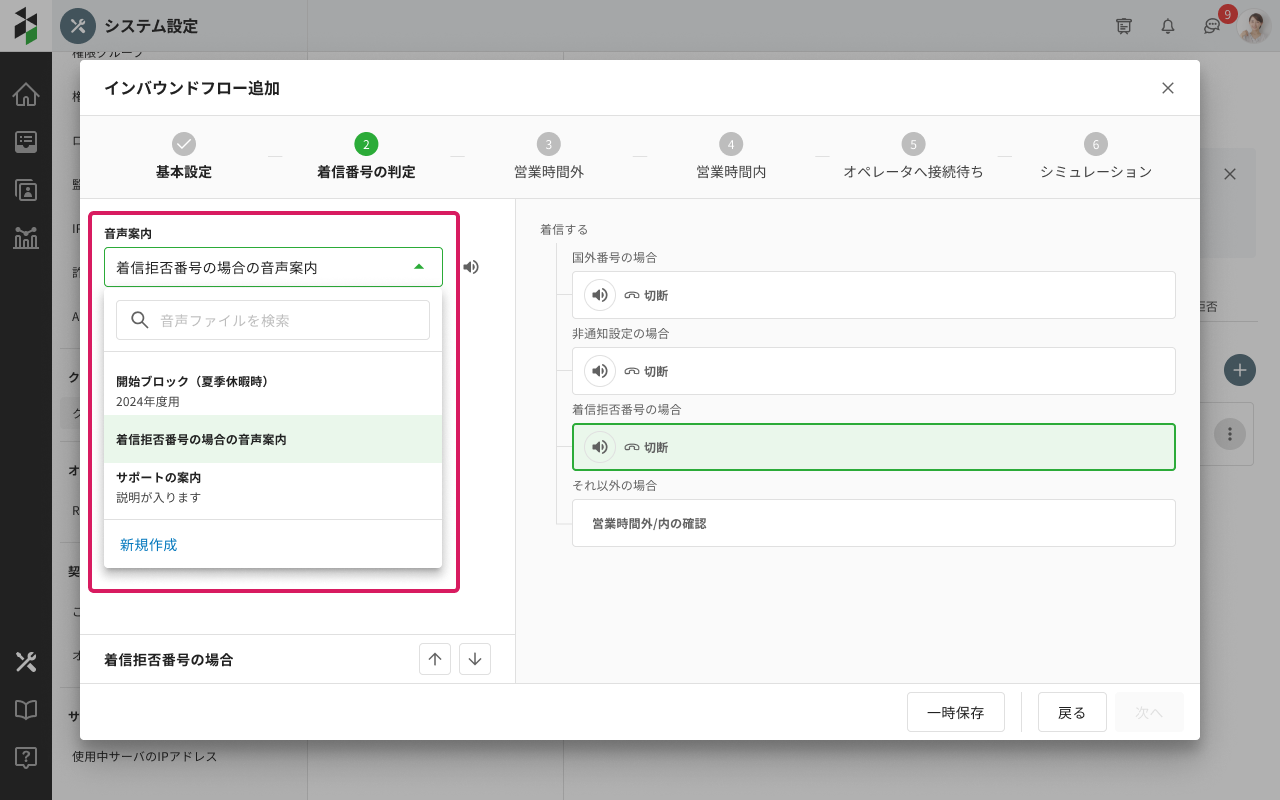The width and height of the screenshot is (1280, 800).
Task: Open the presentation board icon in header
Action: 1124,26
